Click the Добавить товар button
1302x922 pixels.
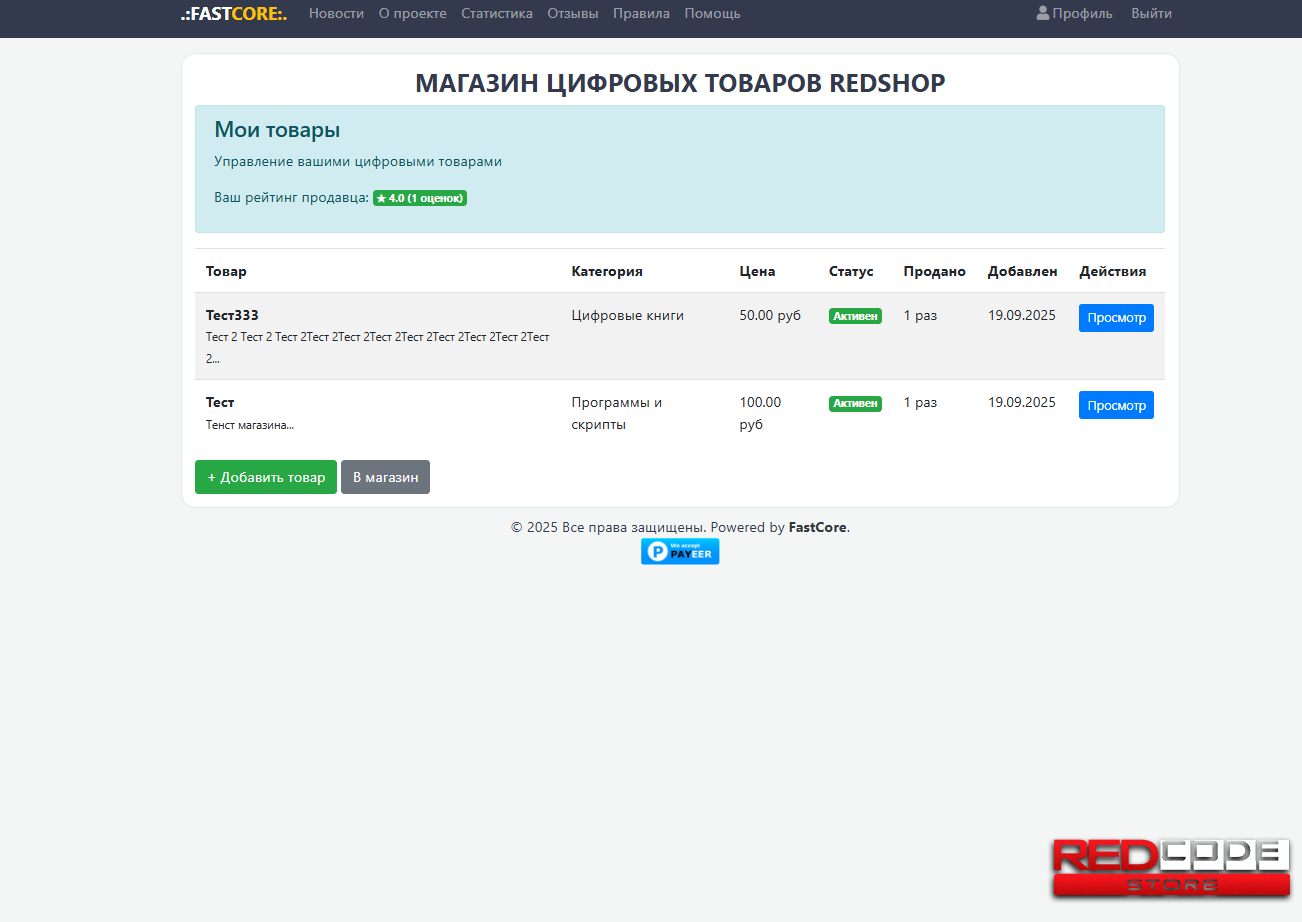point(266,477)
